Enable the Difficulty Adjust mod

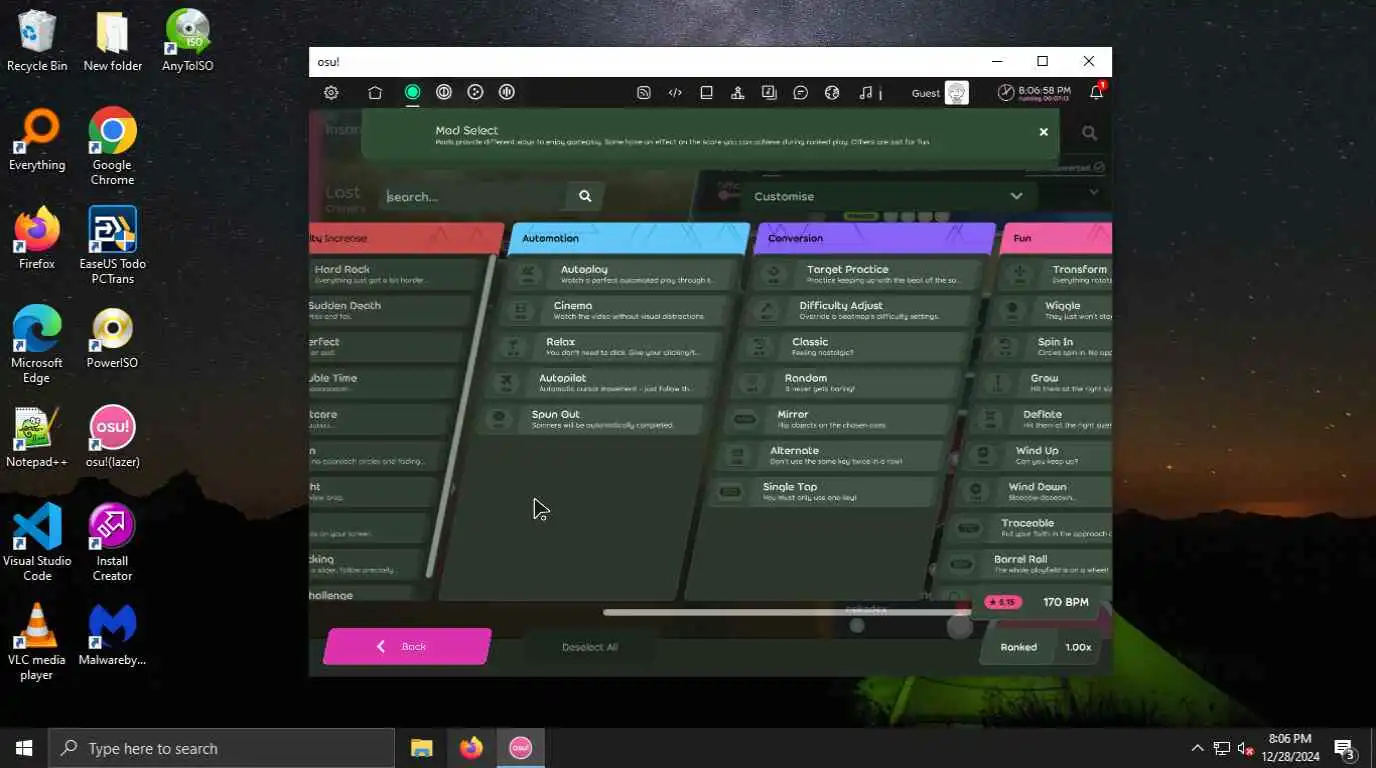[859, 311]
